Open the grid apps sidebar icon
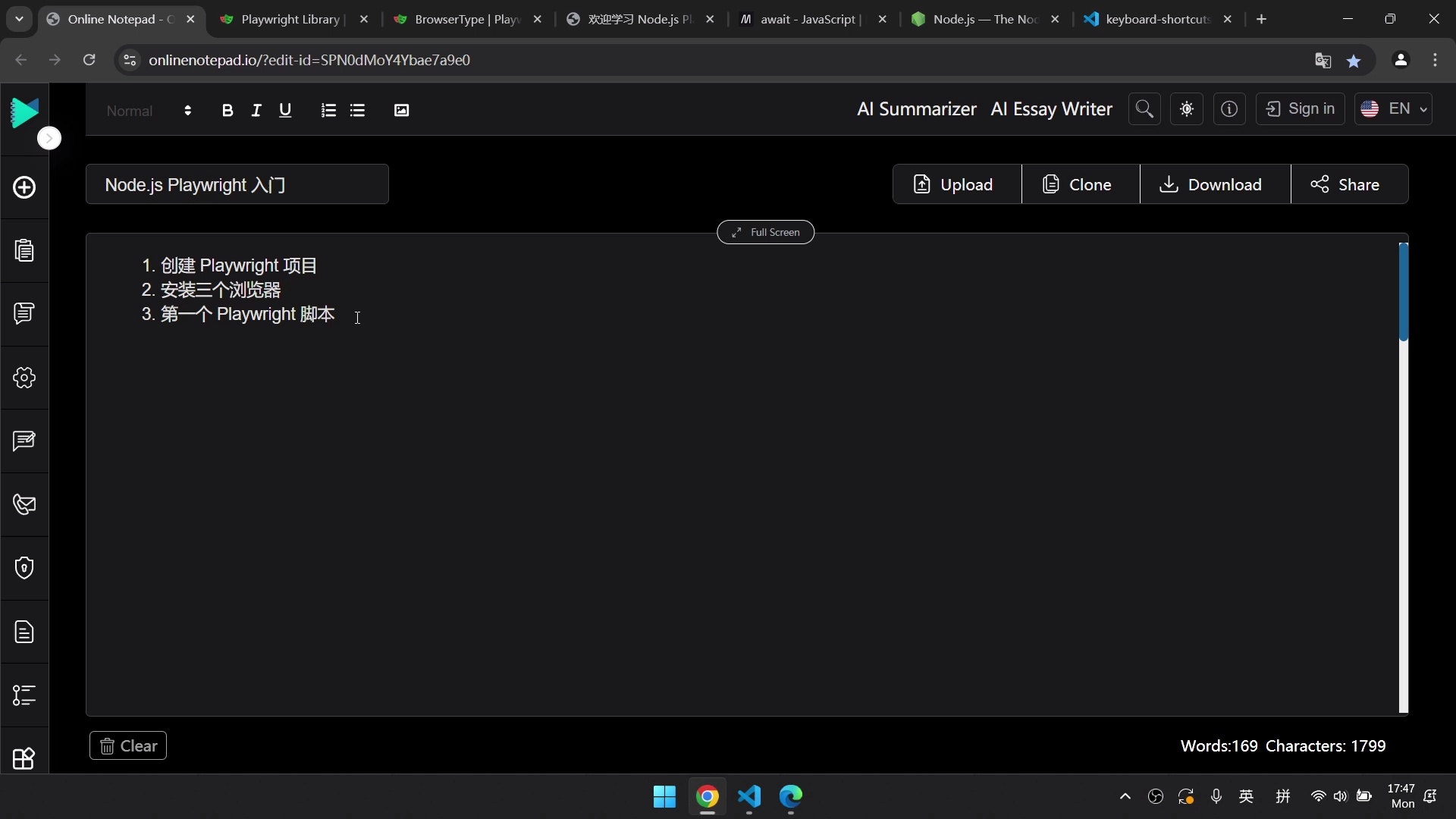 (x=24, y=758)
